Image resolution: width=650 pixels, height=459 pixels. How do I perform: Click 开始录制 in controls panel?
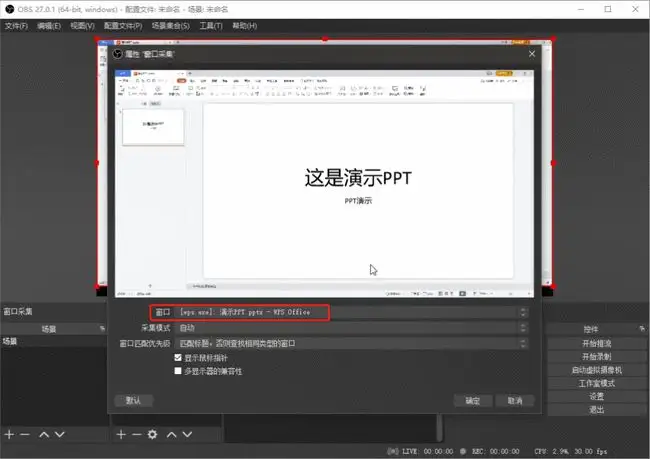[597, 357]
